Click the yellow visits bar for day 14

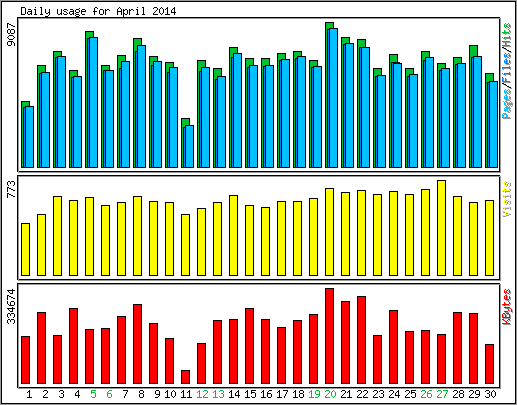(233, 235)
